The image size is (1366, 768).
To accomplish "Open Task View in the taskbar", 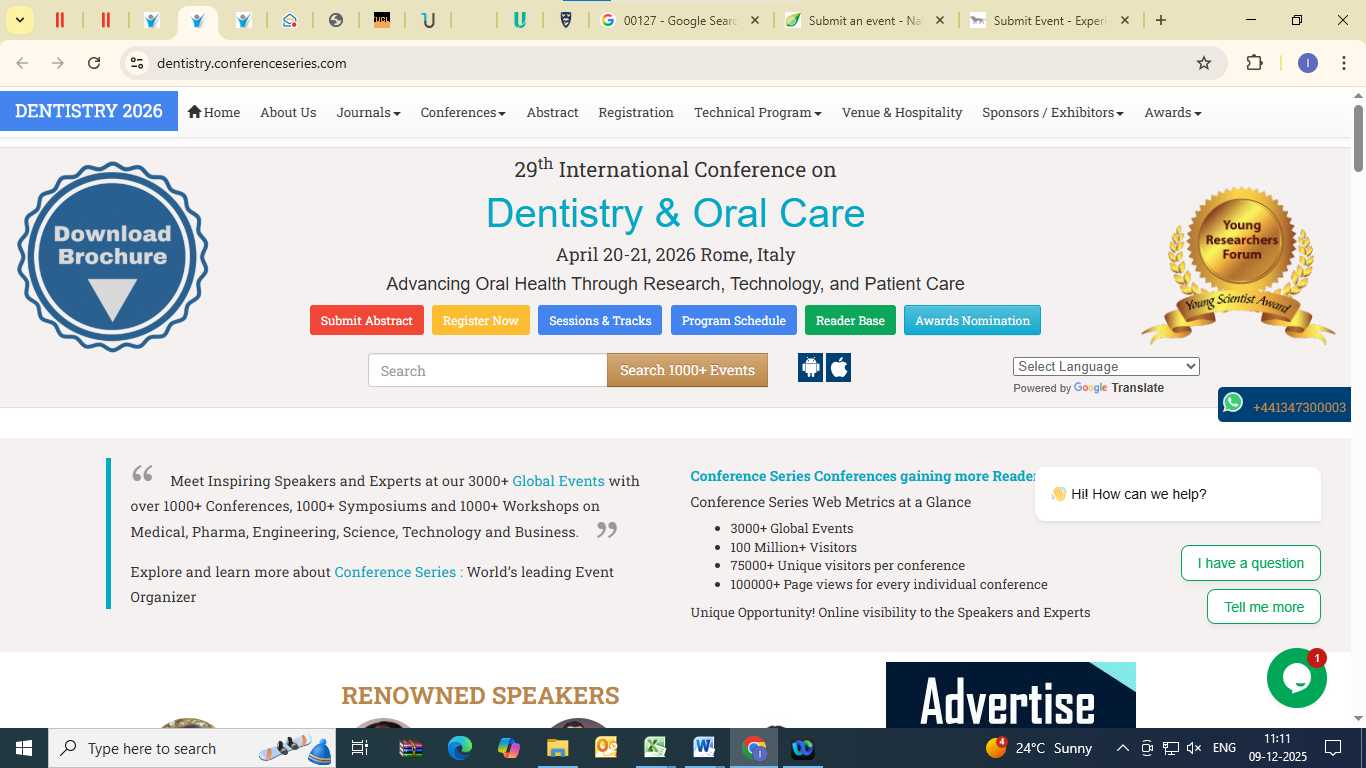I will point(360,748).
